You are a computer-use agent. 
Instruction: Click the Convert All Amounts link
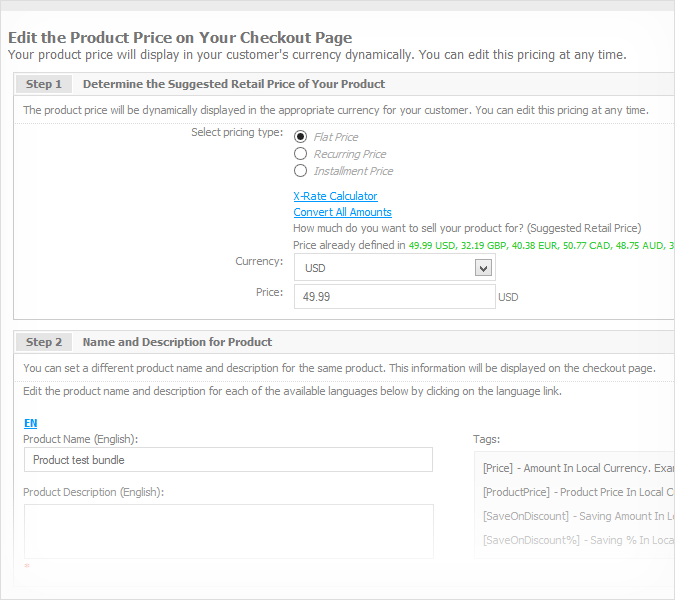(x=342, y=212)
